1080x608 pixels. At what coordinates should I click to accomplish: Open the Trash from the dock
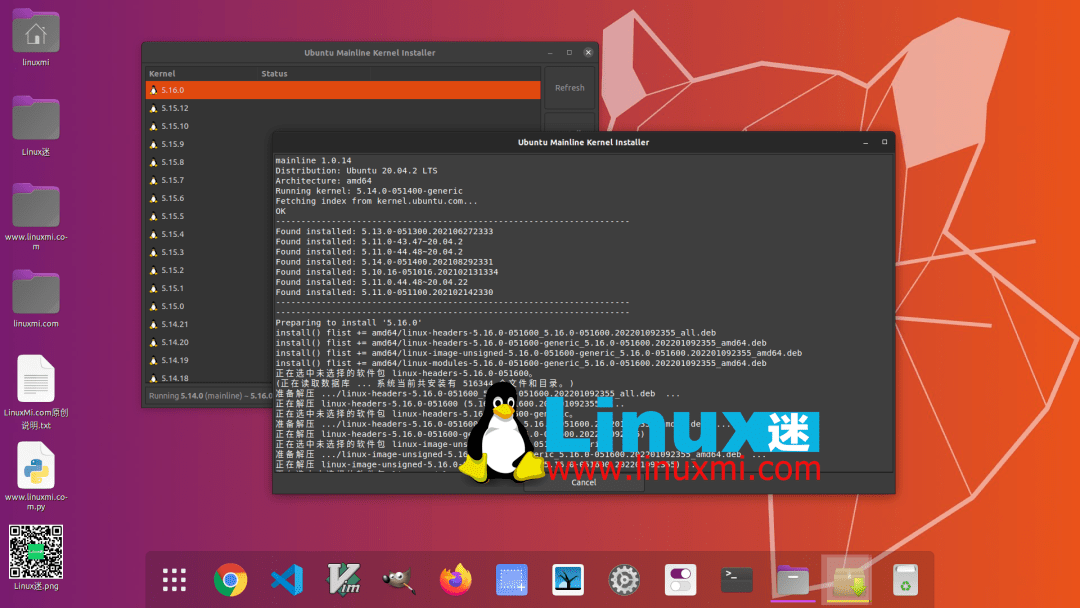point(903,580)
